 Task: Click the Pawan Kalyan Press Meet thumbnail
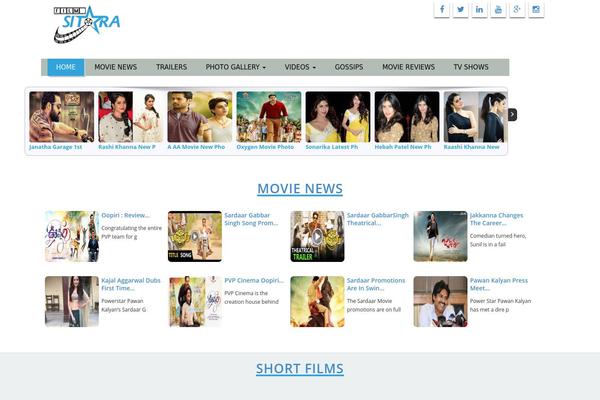pyautogui.click(x=440, y=302)
